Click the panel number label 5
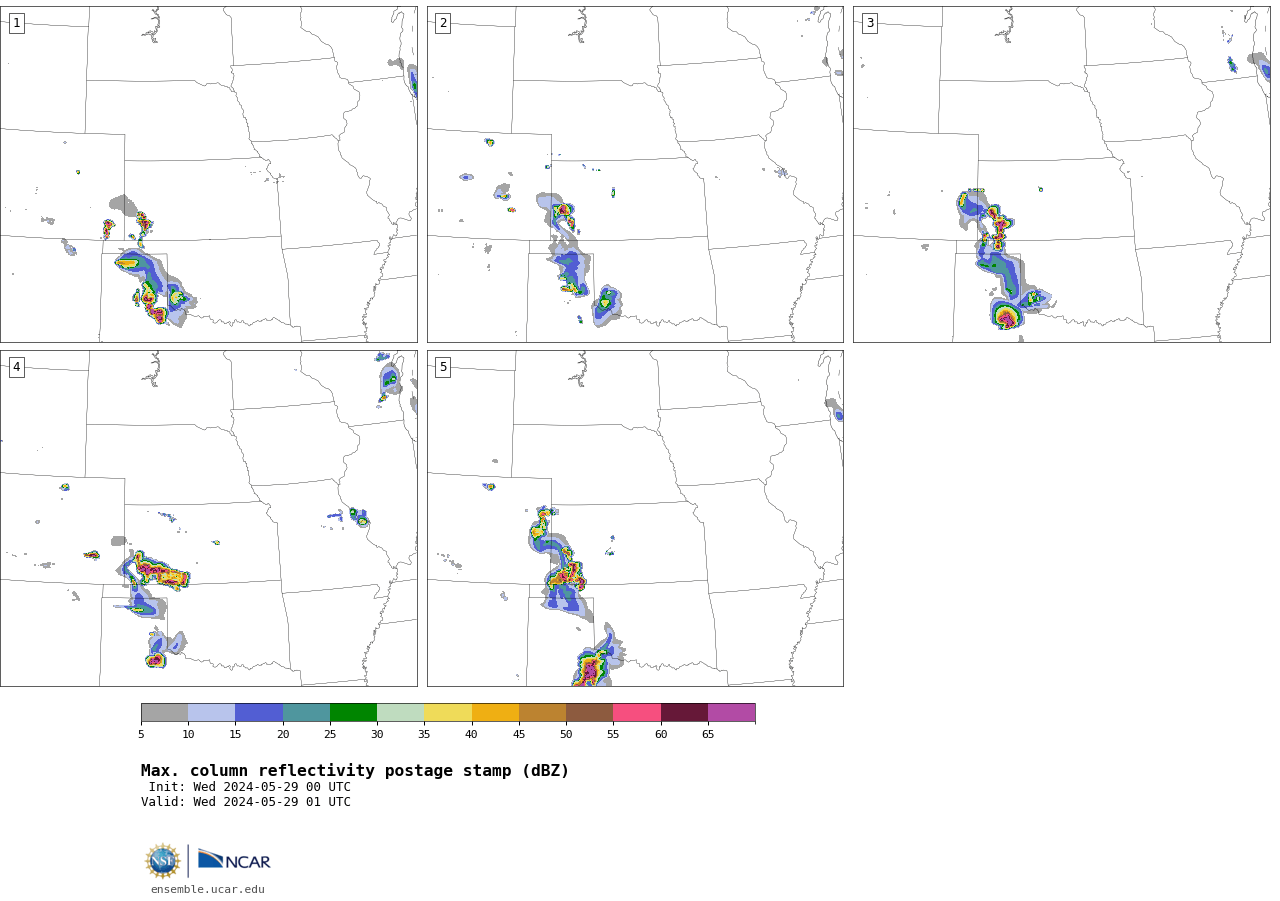Image resolution: width=1280 pixels, height=901 pixels. [443, 367]
